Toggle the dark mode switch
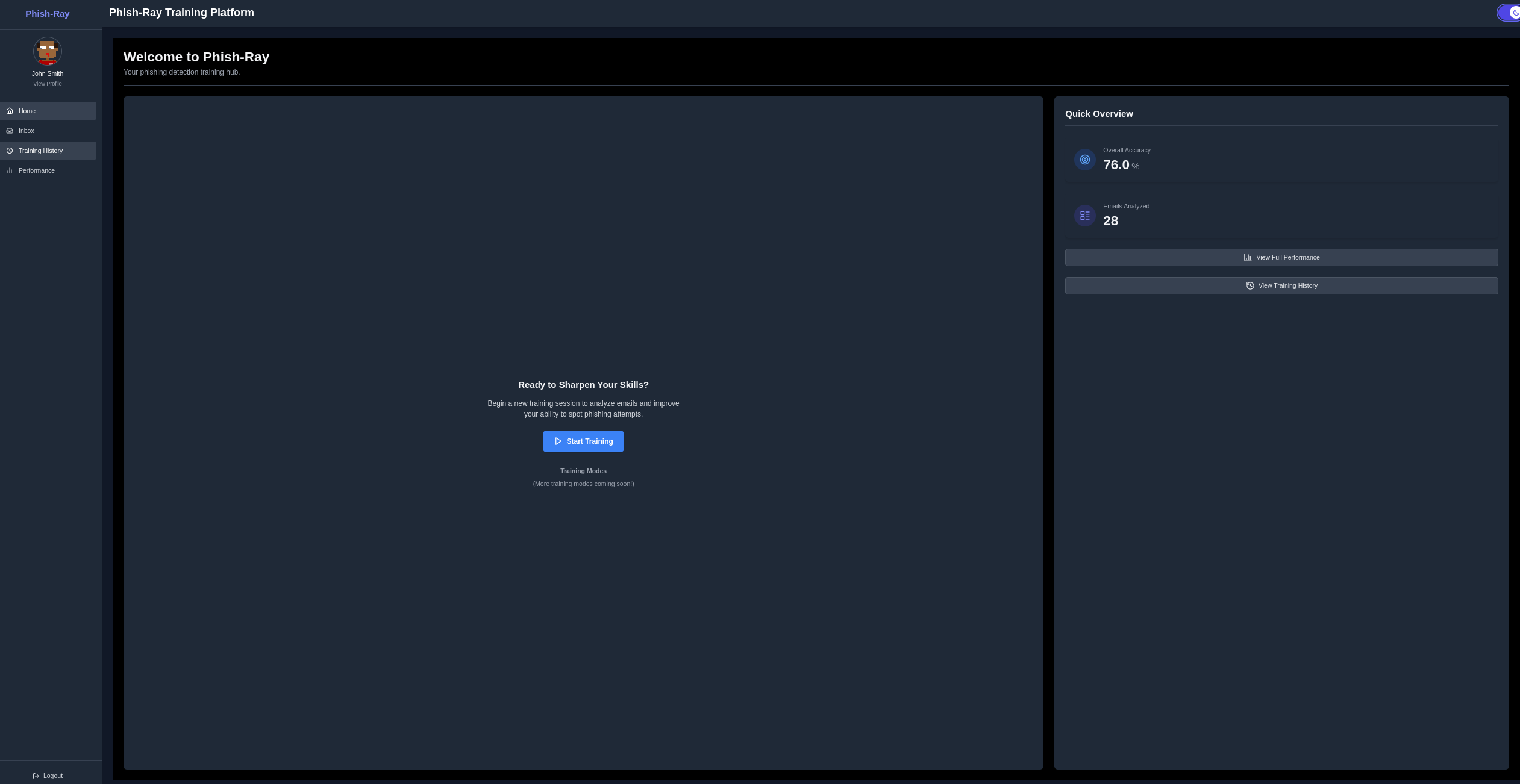This screenshot has height=784, width=1520. tap(1509, 13)
